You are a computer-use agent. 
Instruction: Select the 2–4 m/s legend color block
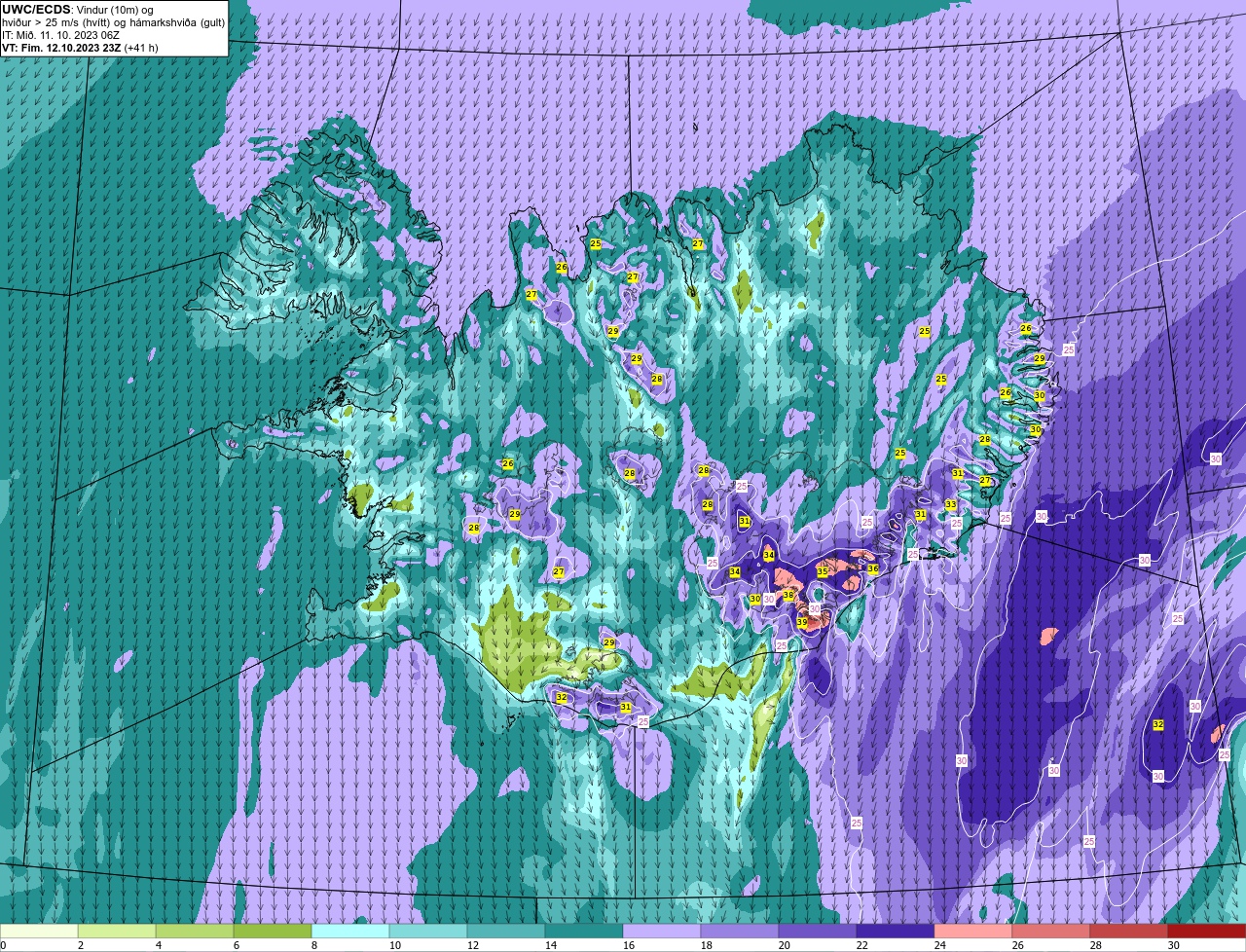coord(117,932)
